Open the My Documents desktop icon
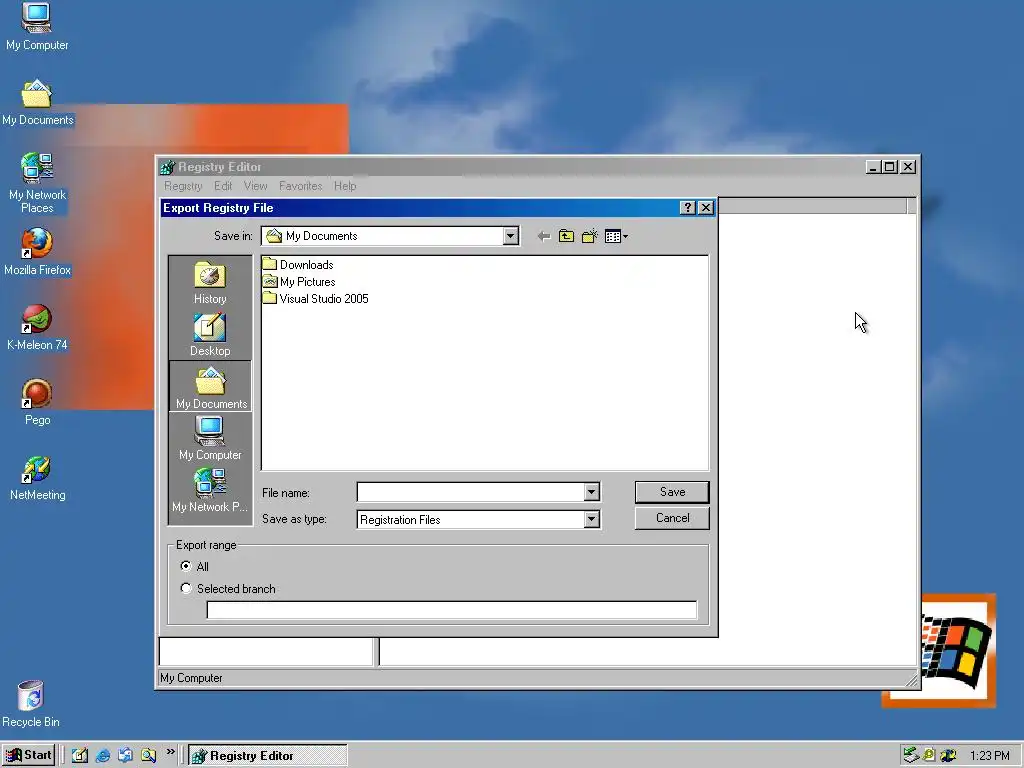Screen dimensions: 1024x768 [37, 103]
